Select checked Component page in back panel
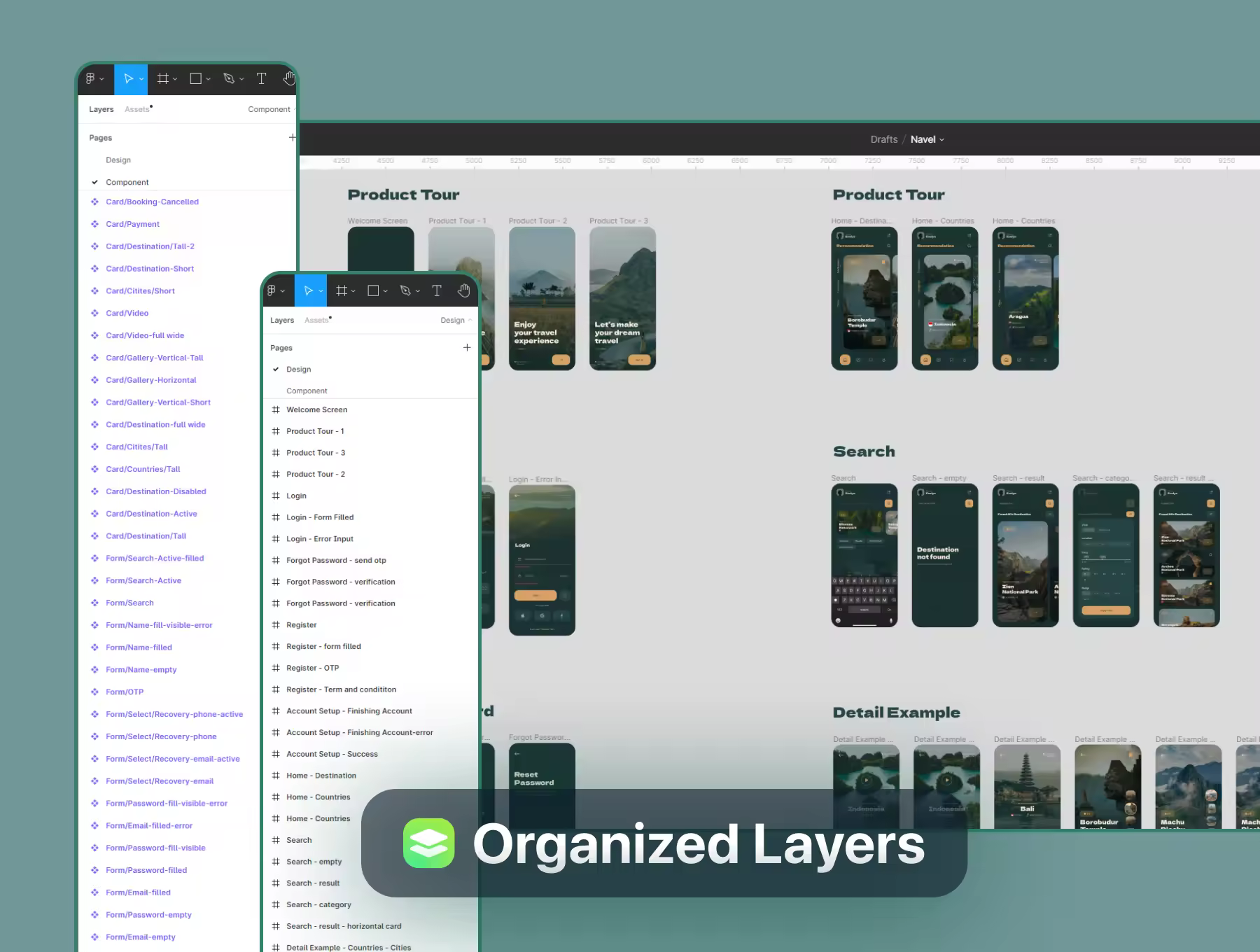This screenshot has height=952, width=1260. coord(127,182)
